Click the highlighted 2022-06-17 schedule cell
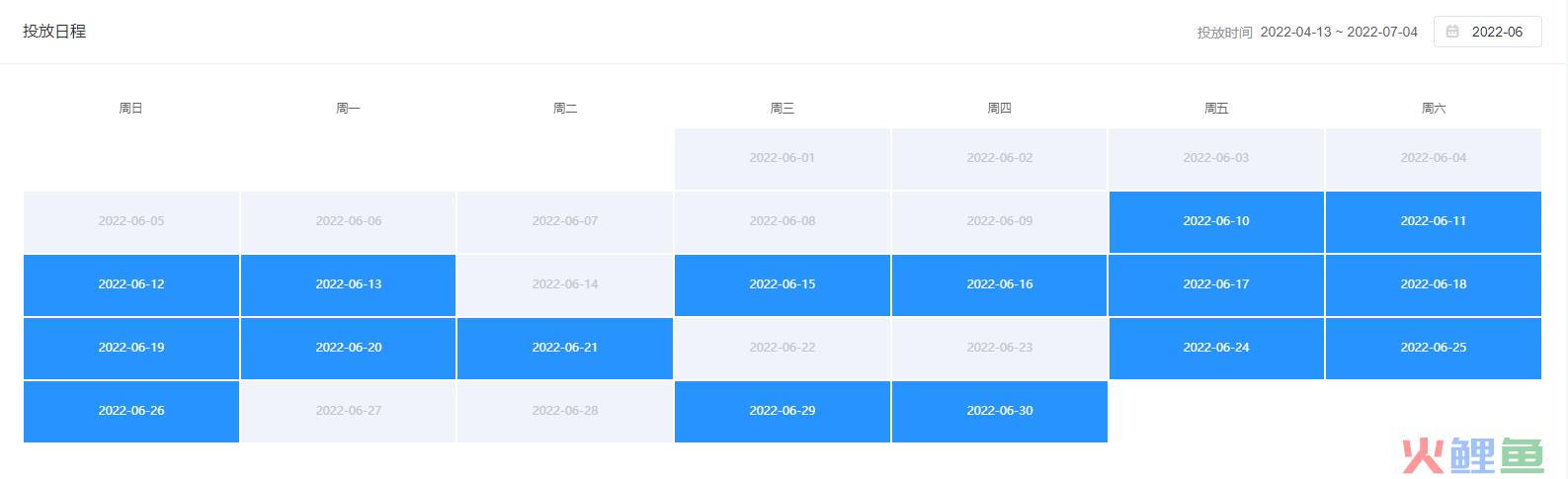Image resolution: width=1568 pixels, height=479 pixels. pyautogui.click(x=1216, y=284)
